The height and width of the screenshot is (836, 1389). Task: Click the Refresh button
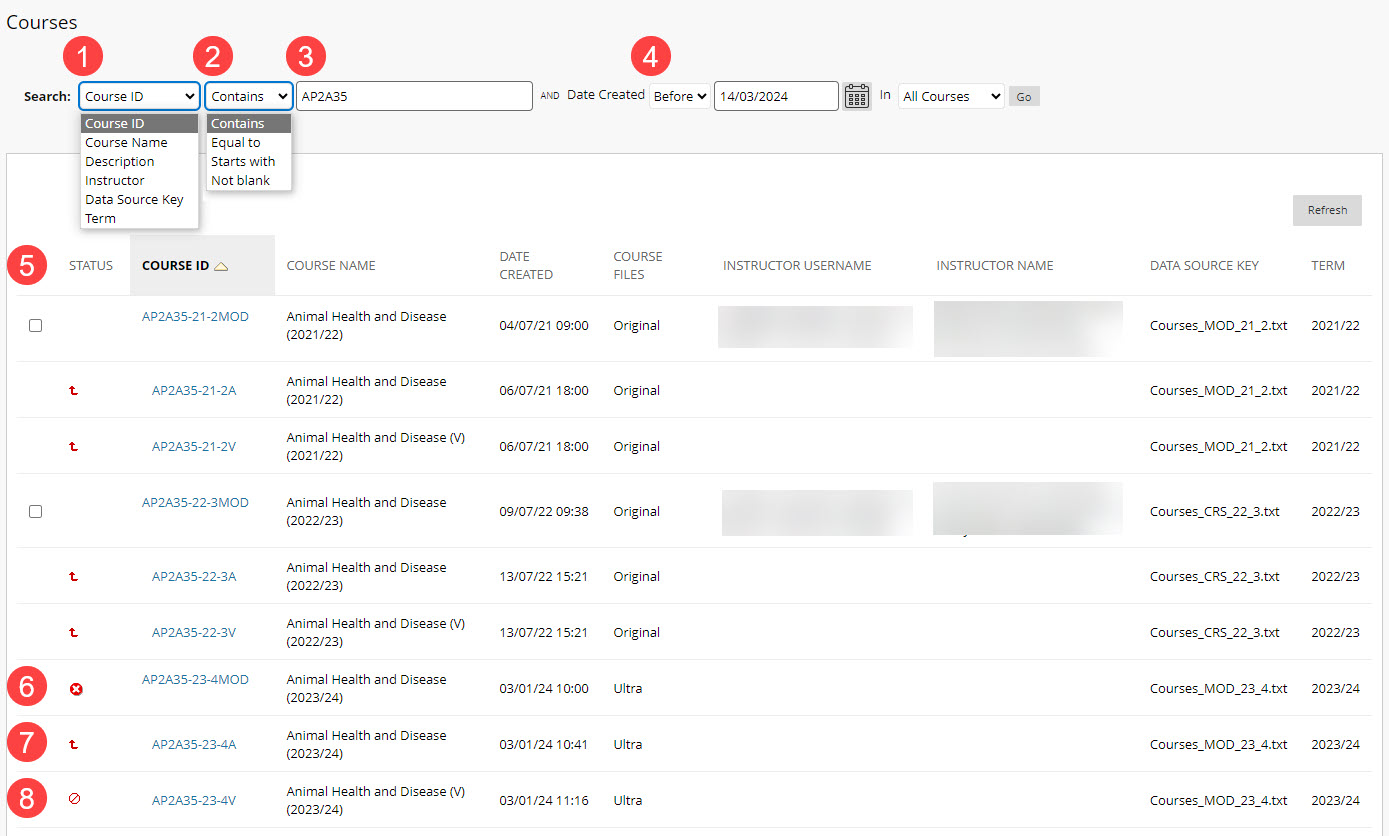point(1327,210)
